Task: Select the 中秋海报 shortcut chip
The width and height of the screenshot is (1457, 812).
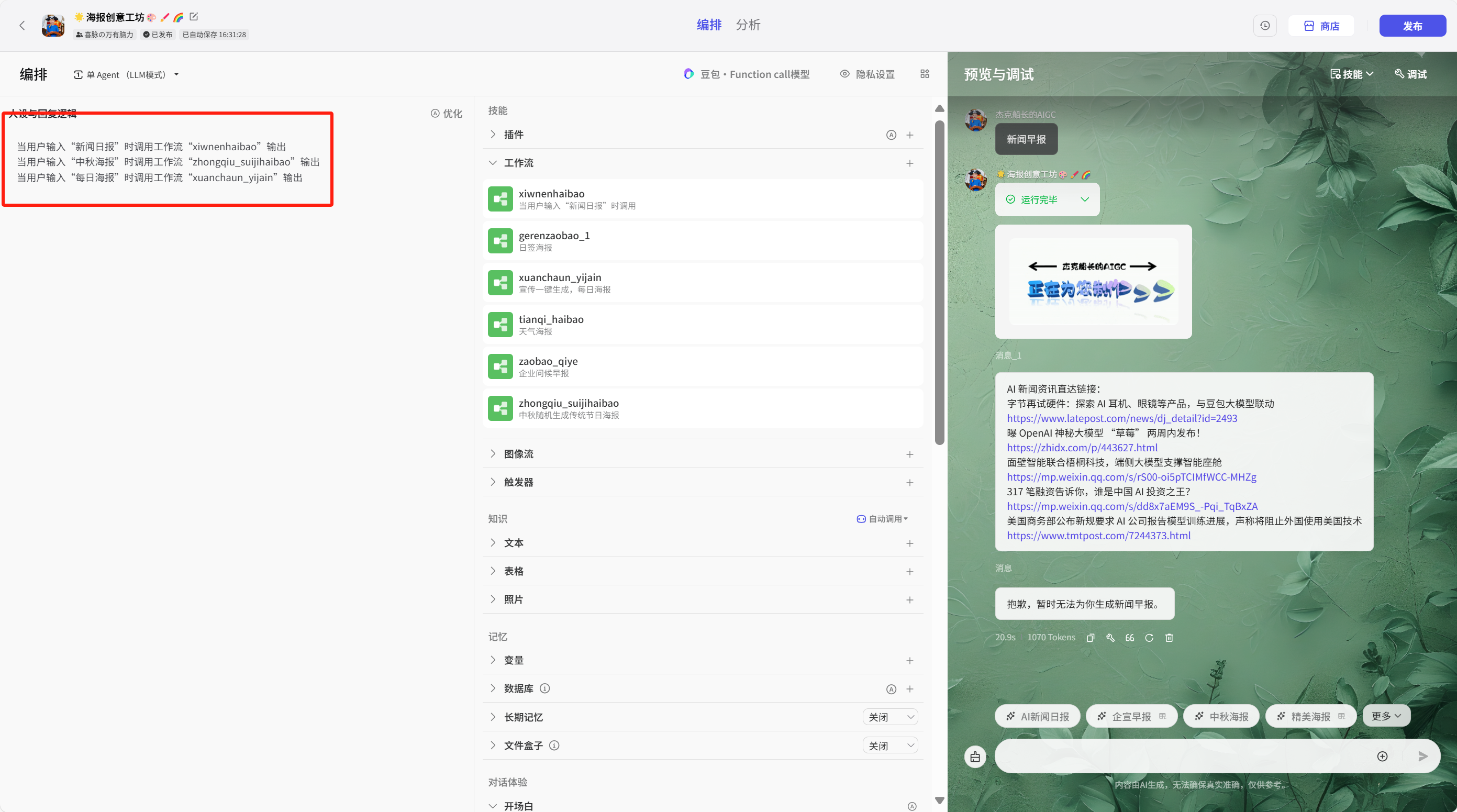Action: coord(1221,716)
